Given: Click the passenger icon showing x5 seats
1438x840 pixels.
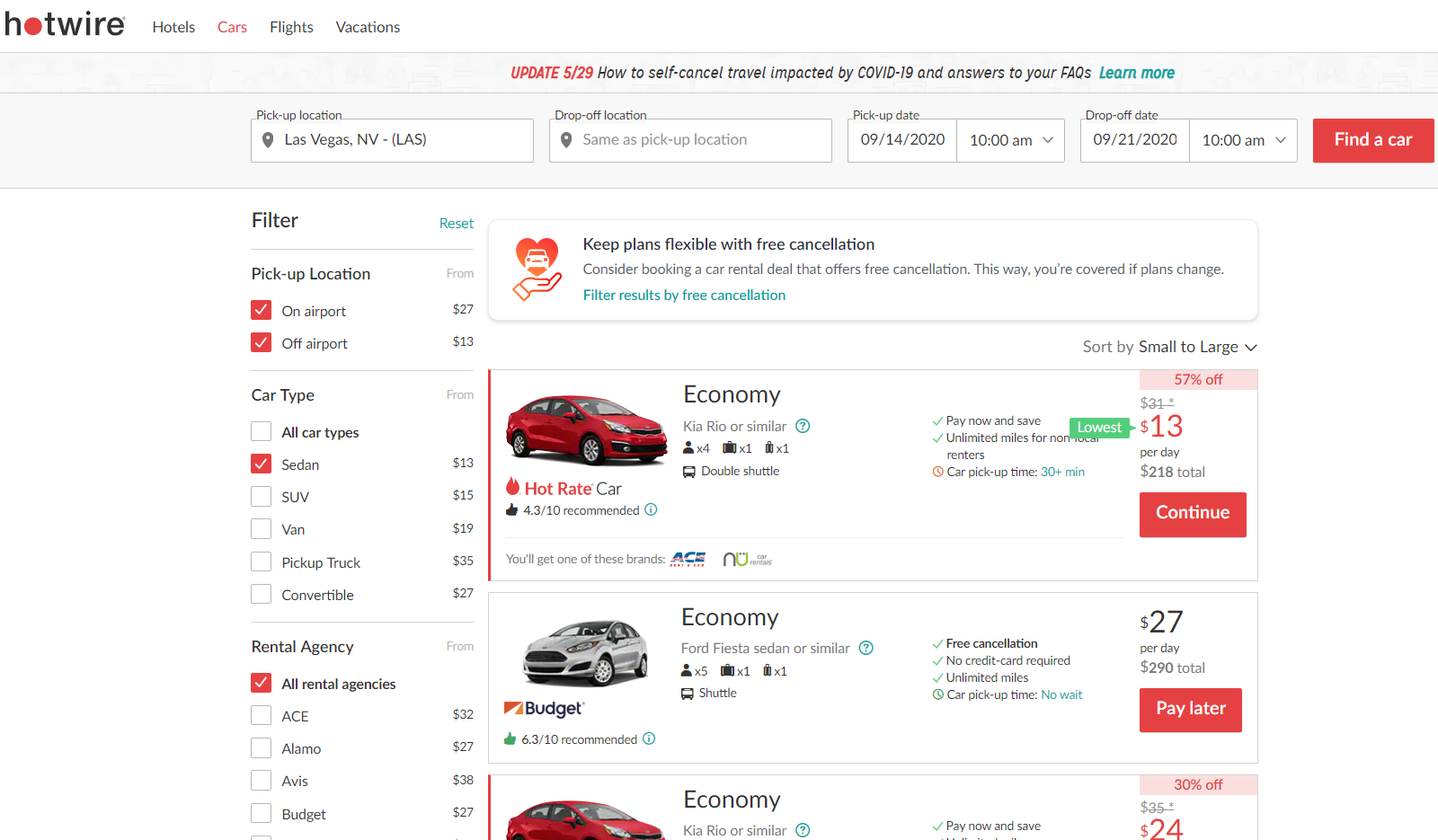Looking at the screenshot, I should (687, 670).
